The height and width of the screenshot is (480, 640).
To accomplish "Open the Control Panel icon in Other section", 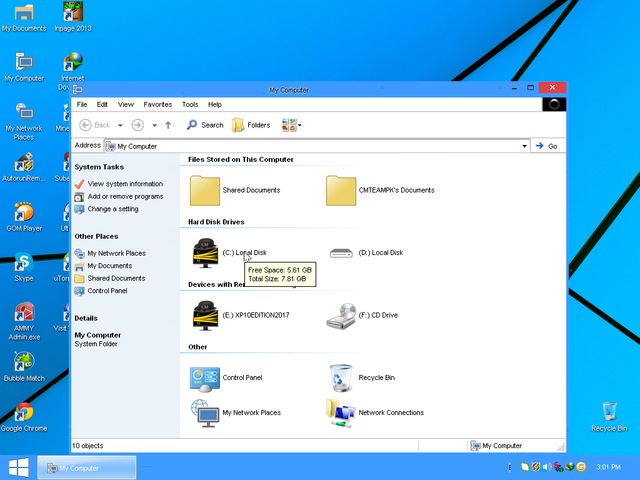I will click(x=205, y=378).
